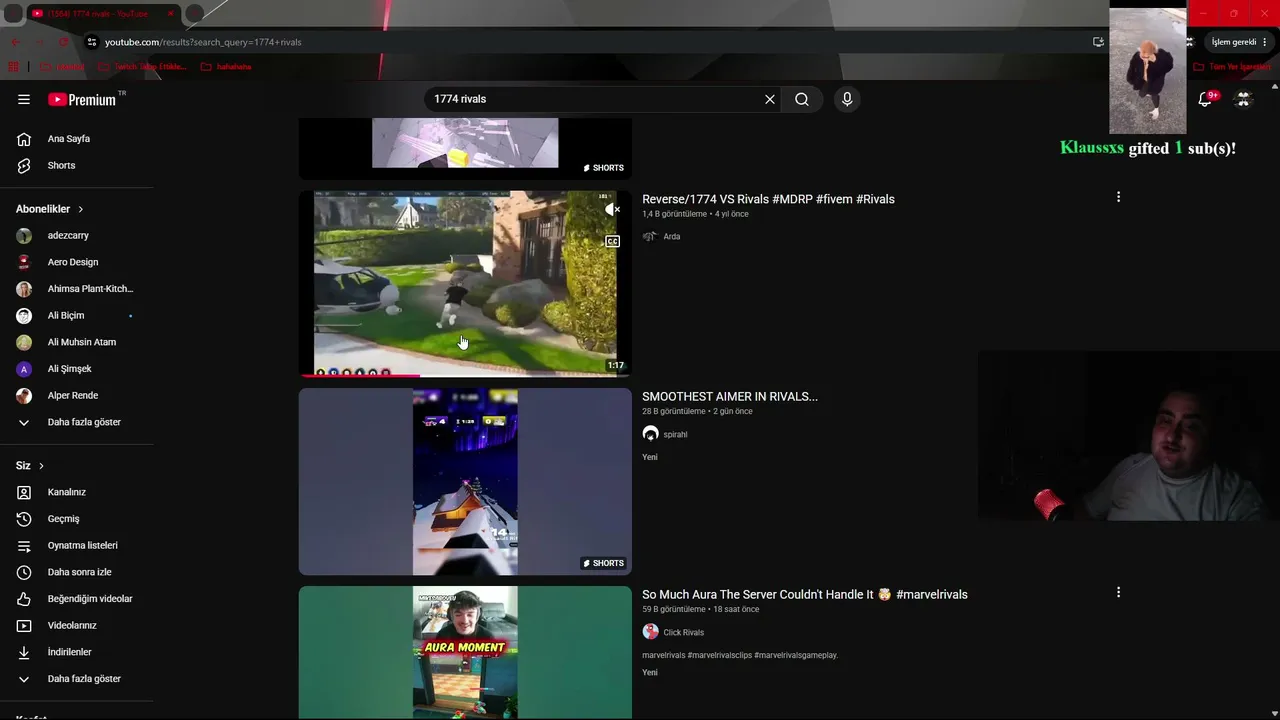Clear the search box with the X
This screenshot has height=720, width=1280.
[x=770, y=99]
